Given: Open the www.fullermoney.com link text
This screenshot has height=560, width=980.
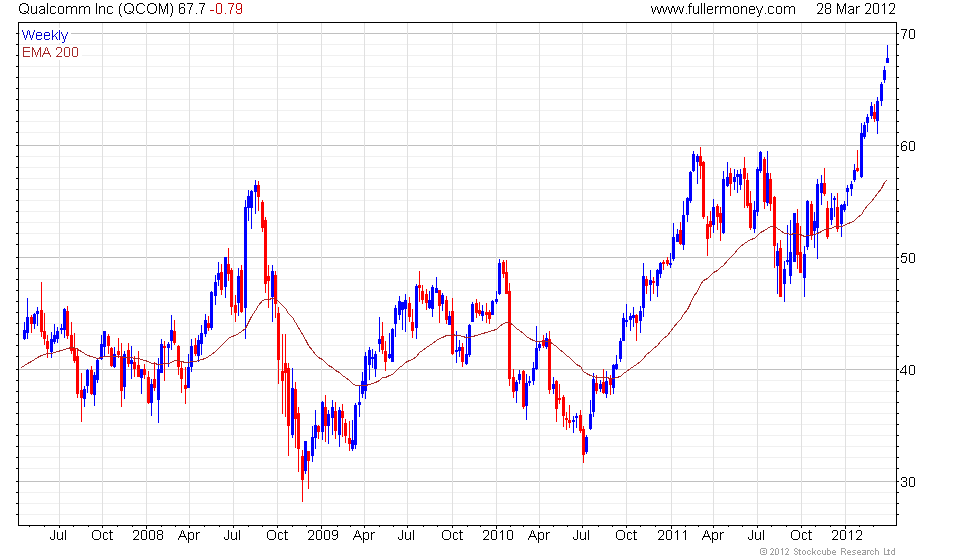Looking at the screenshot, I should click(x=723, y=9).
